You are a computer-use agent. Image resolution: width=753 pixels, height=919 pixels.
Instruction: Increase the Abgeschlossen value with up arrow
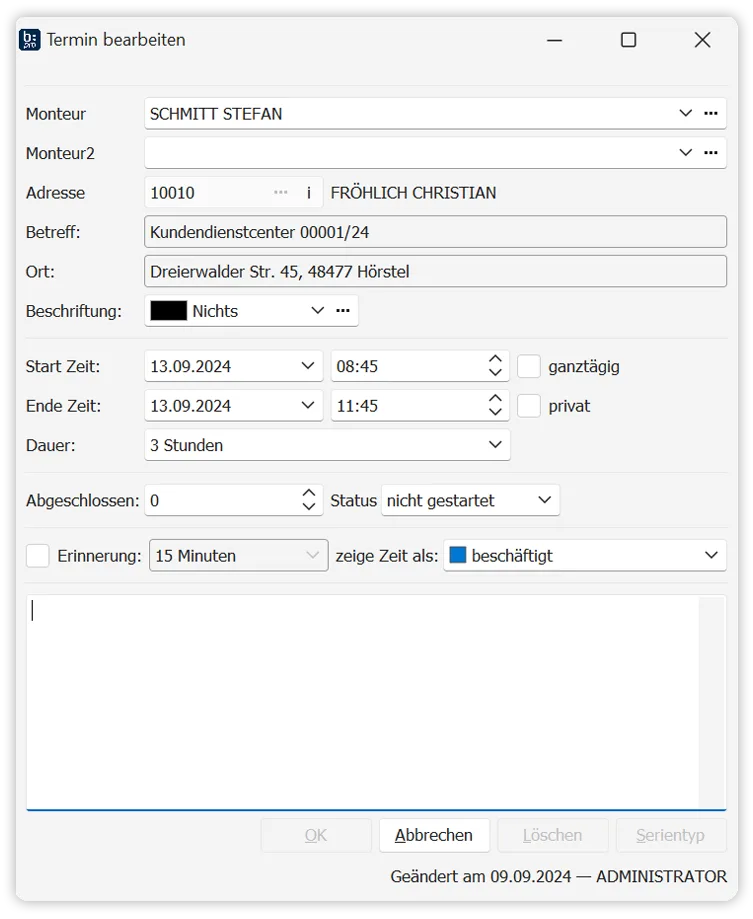309,494
